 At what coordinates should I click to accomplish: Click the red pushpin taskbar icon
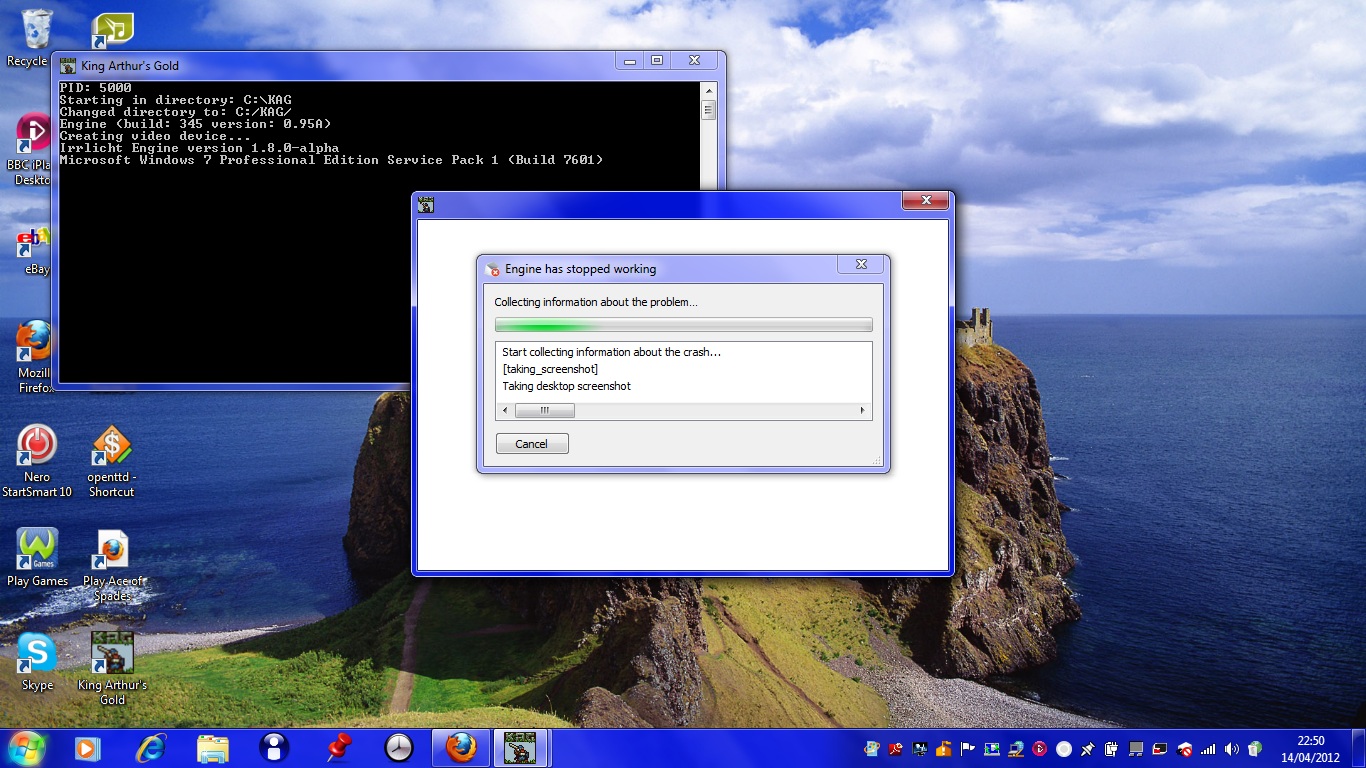pos(339,748)
